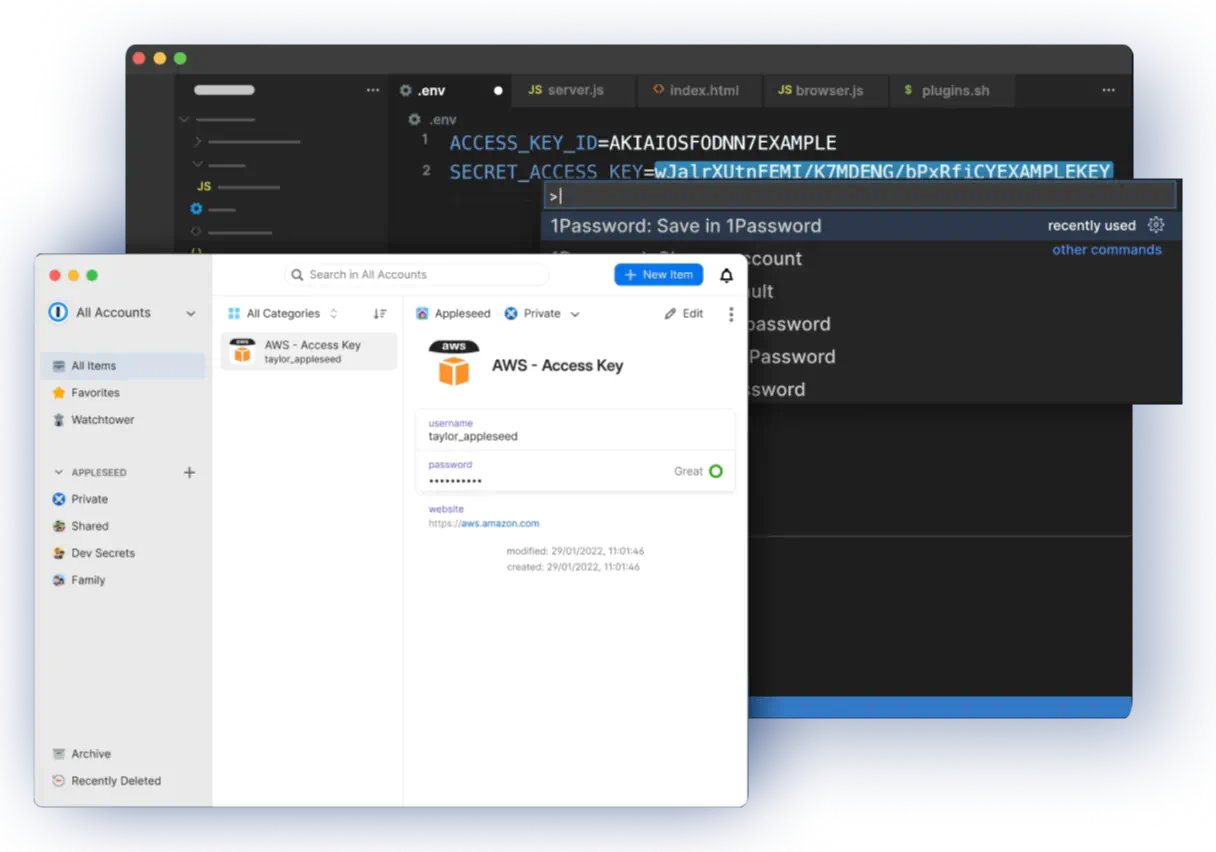Select the AWS - Access Key list item
1216x852 pixels.
pyautogui.click(x=309, y=351)
